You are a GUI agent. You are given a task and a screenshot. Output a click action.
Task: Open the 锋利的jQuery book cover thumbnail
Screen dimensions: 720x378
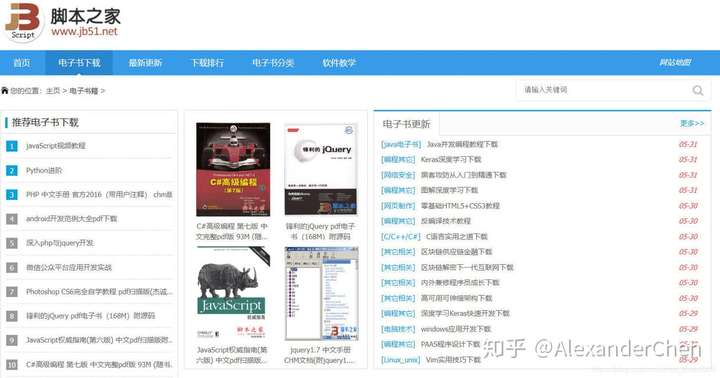click(321, 169)
